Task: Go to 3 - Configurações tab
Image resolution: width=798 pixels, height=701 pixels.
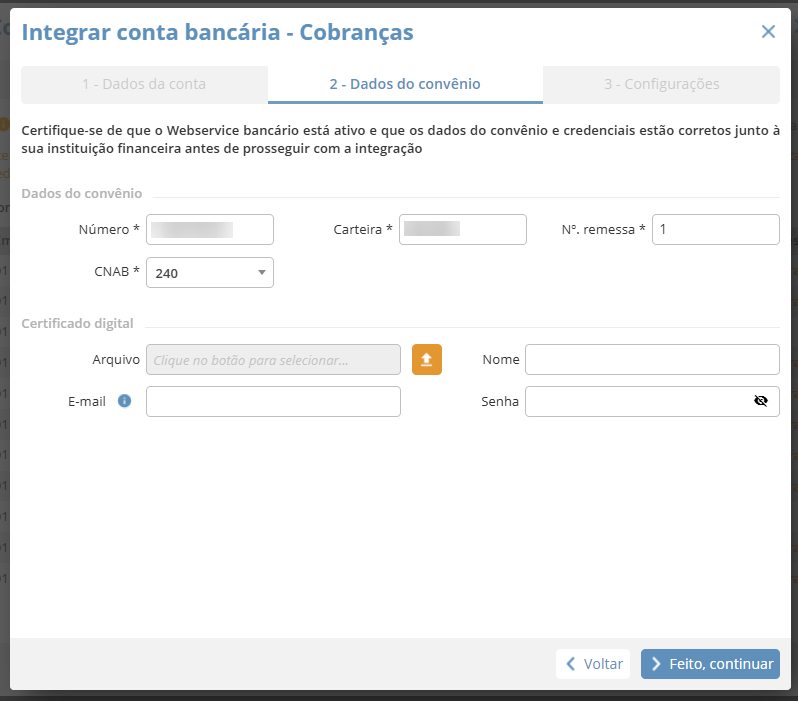Action: tap(661, 85)
